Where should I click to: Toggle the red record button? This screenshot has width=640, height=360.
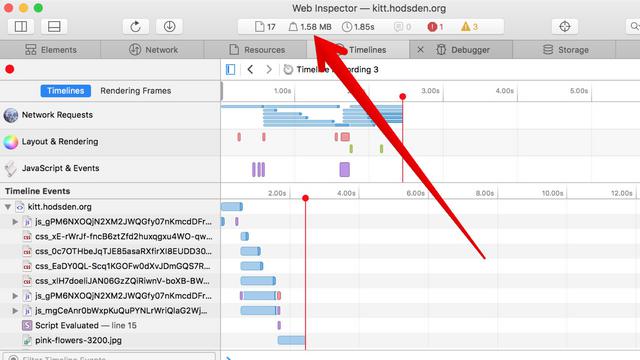10,69
